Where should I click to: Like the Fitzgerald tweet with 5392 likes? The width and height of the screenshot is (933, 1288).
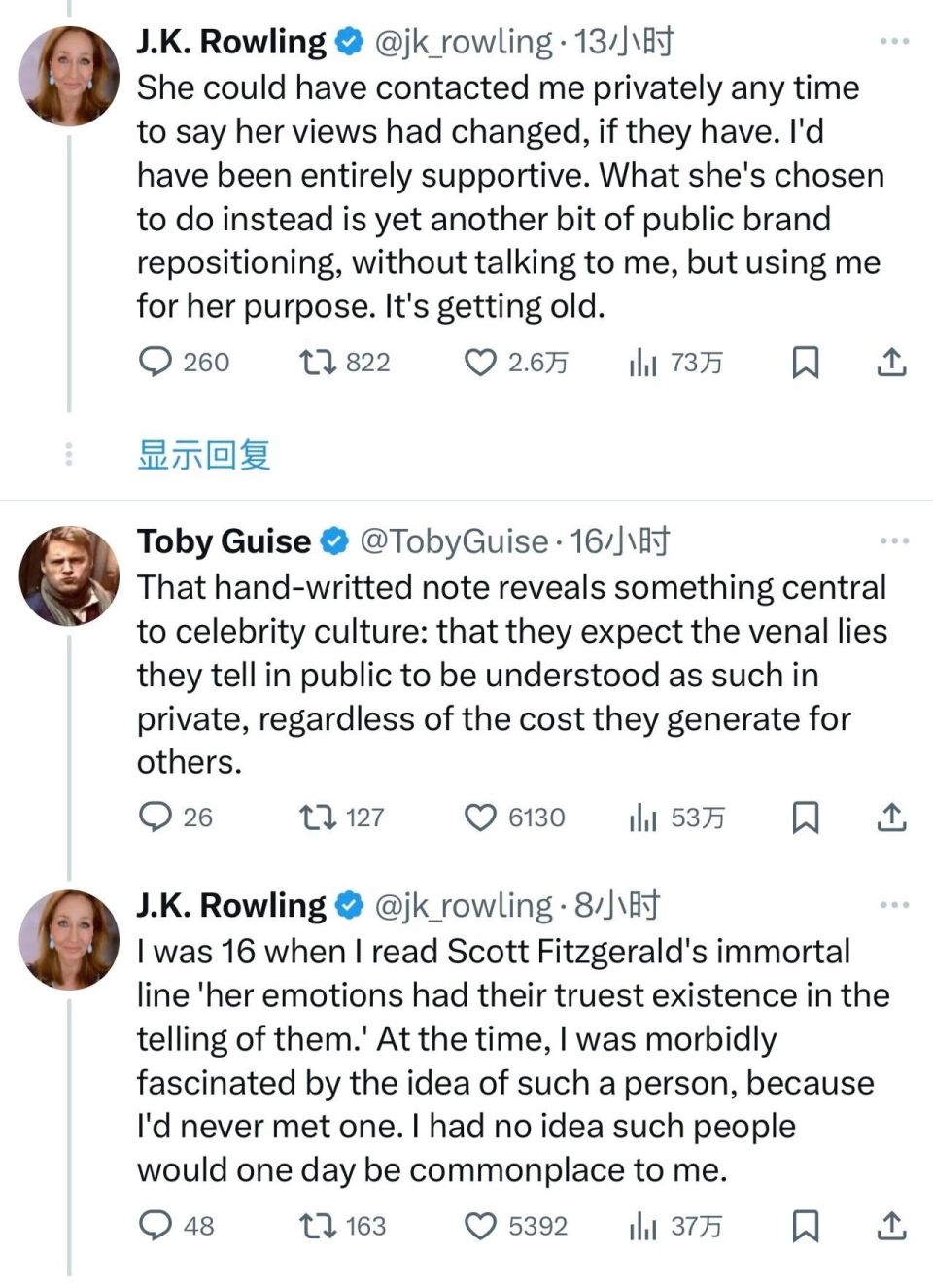(x=480, y=1226)
